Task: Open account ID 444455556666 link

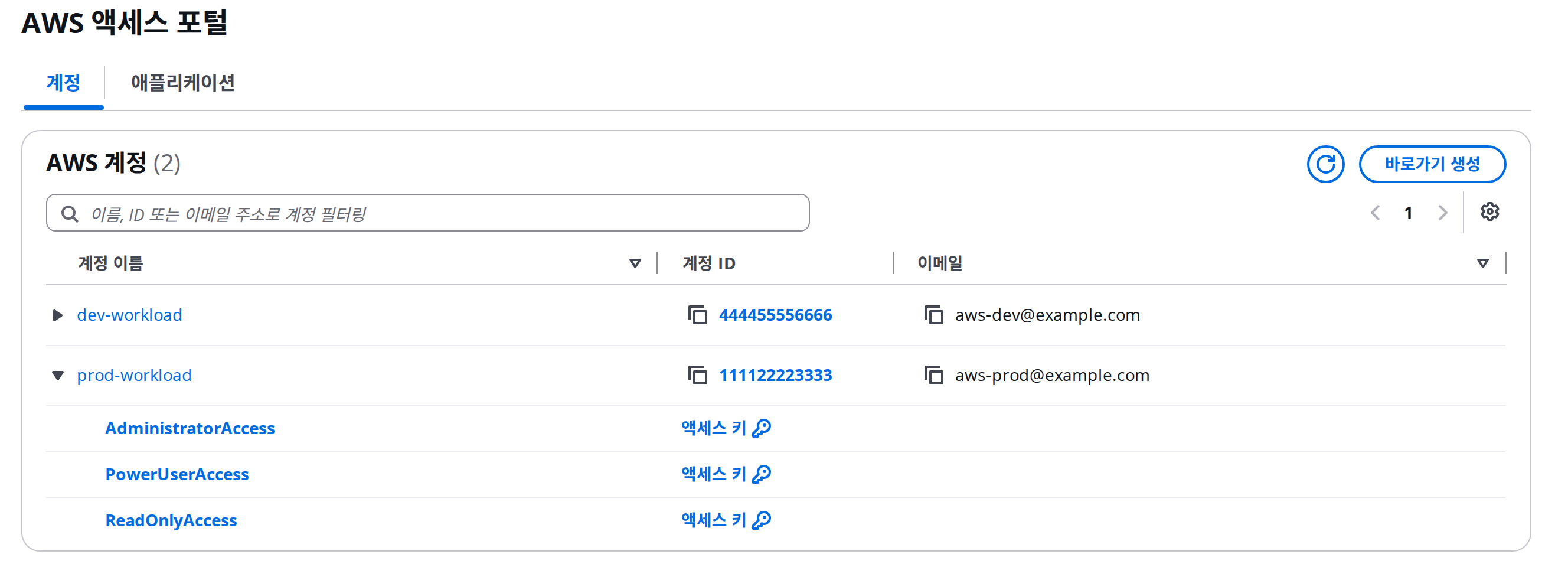Action: coord(775,315)
